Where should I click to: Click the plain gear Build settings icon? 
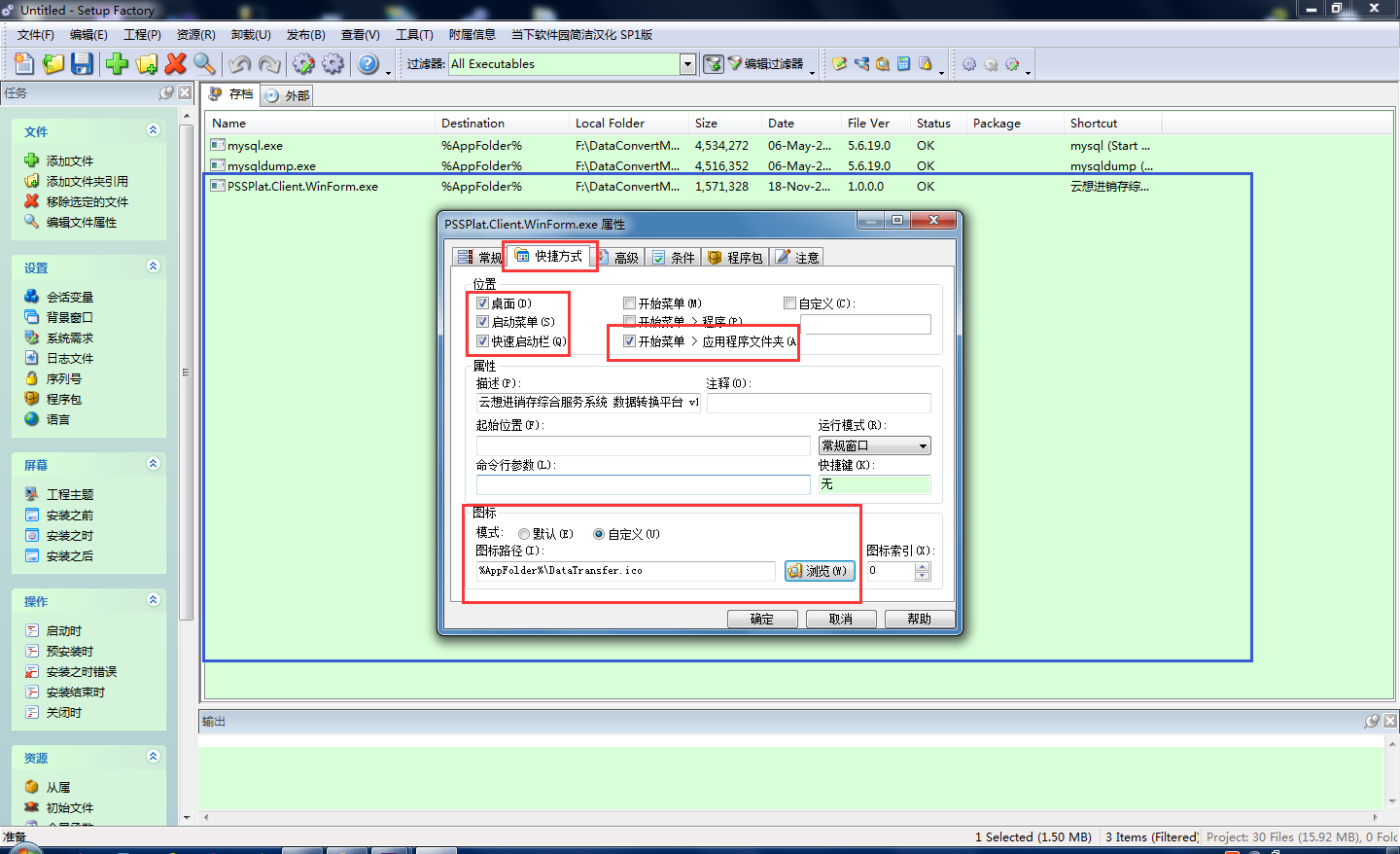(333, 64)
